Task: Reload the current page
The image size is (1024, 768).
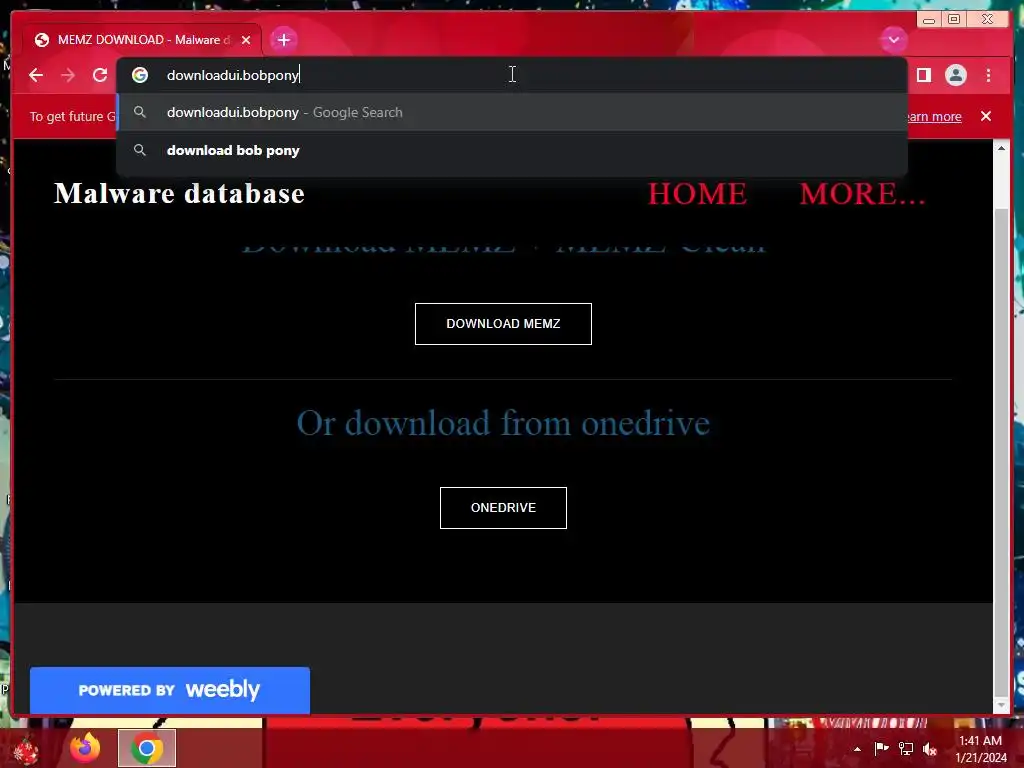Action: pyautogui.click(x=100, y=75)
